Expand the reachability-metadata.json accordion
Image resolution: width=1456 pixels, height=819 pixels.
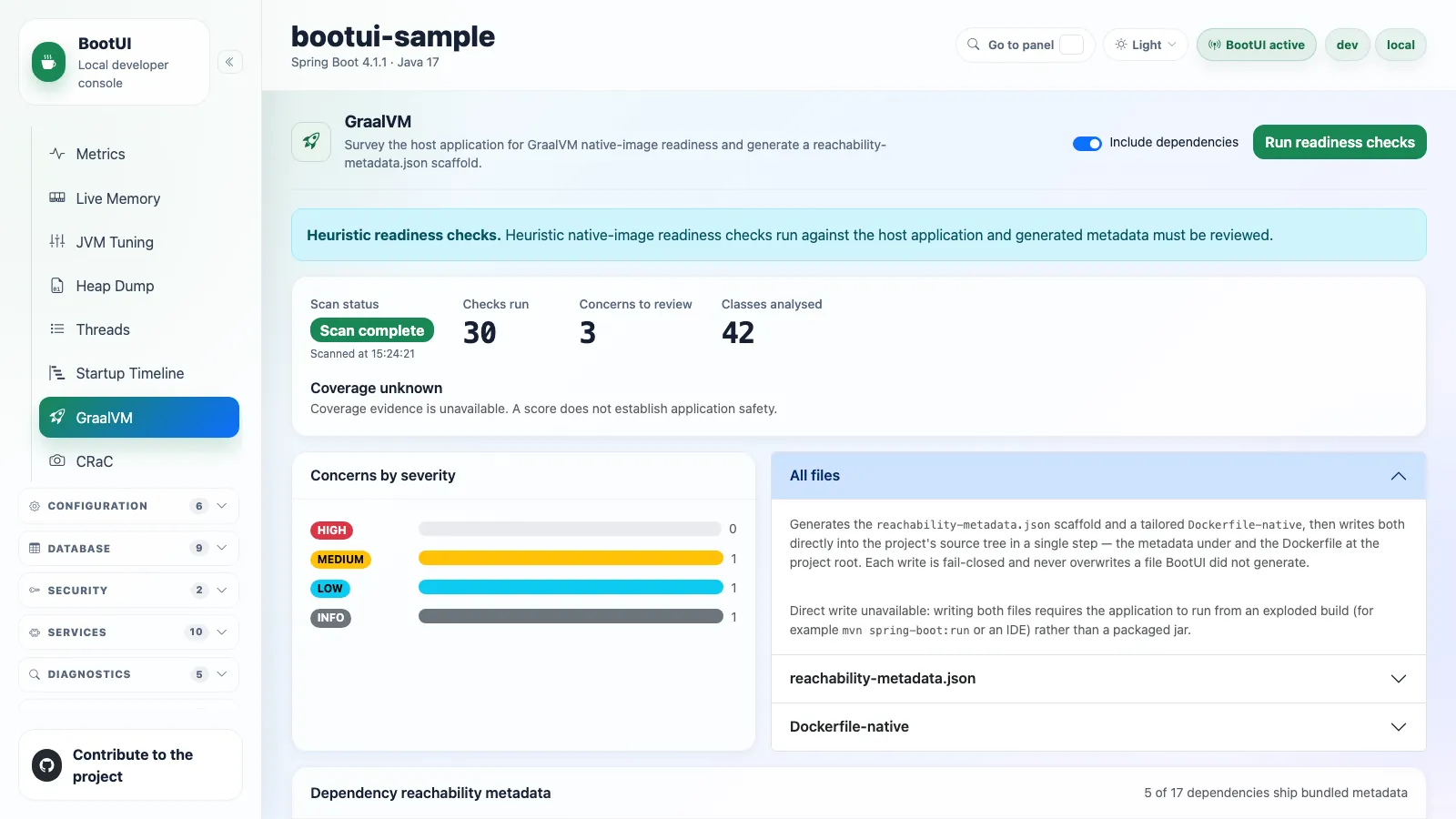(x=1098, y=679)
